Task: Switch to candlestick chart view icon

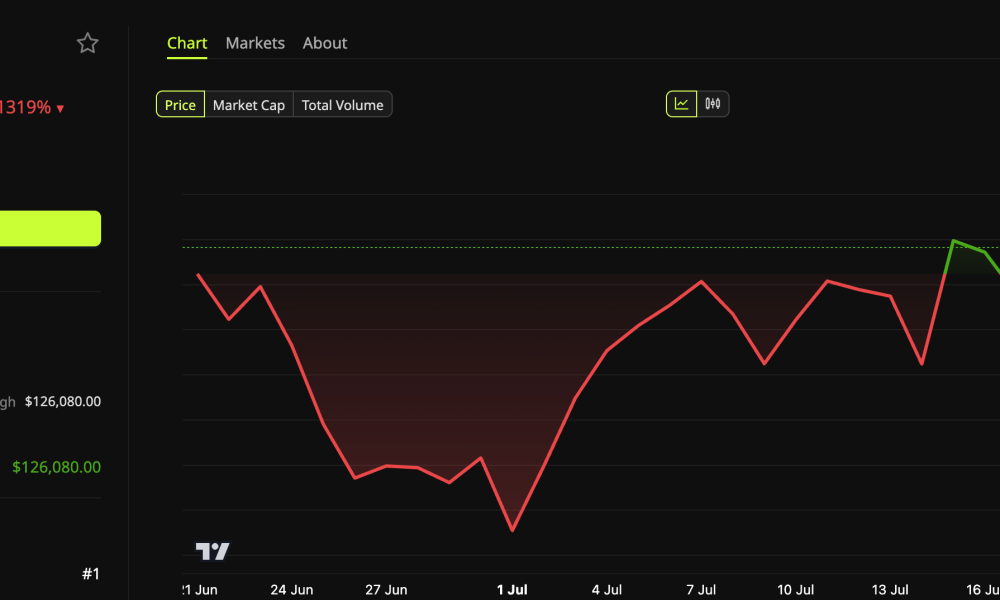Action: tap(712, 104)
